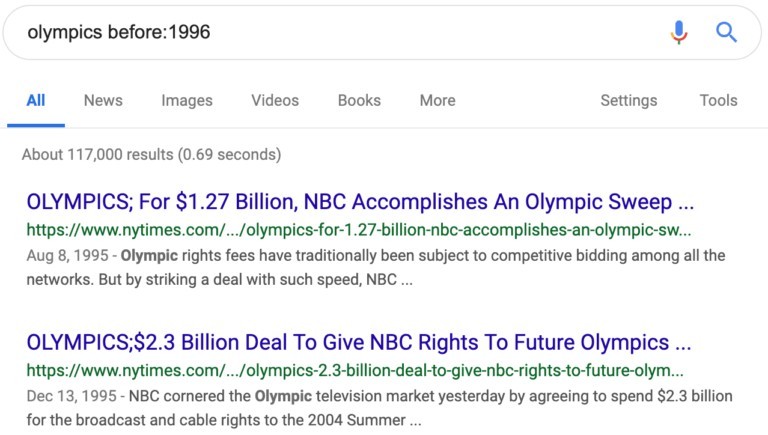Viewport: 768px width, 435px height.
Task: Open the '$2.3 Billion Deal' result title
Action: pyautogui.click(x=359, y=343)
